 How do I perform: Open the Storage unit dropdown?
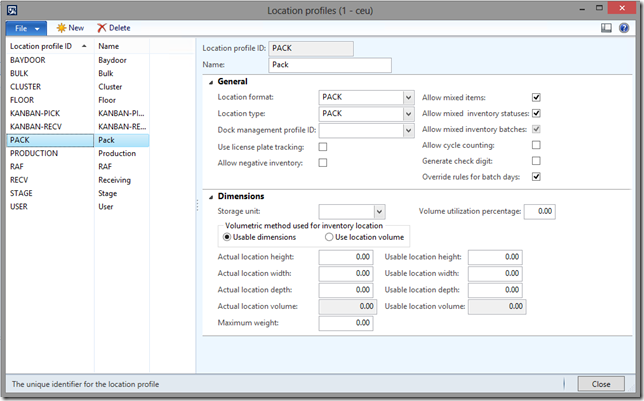pos(379,212)
